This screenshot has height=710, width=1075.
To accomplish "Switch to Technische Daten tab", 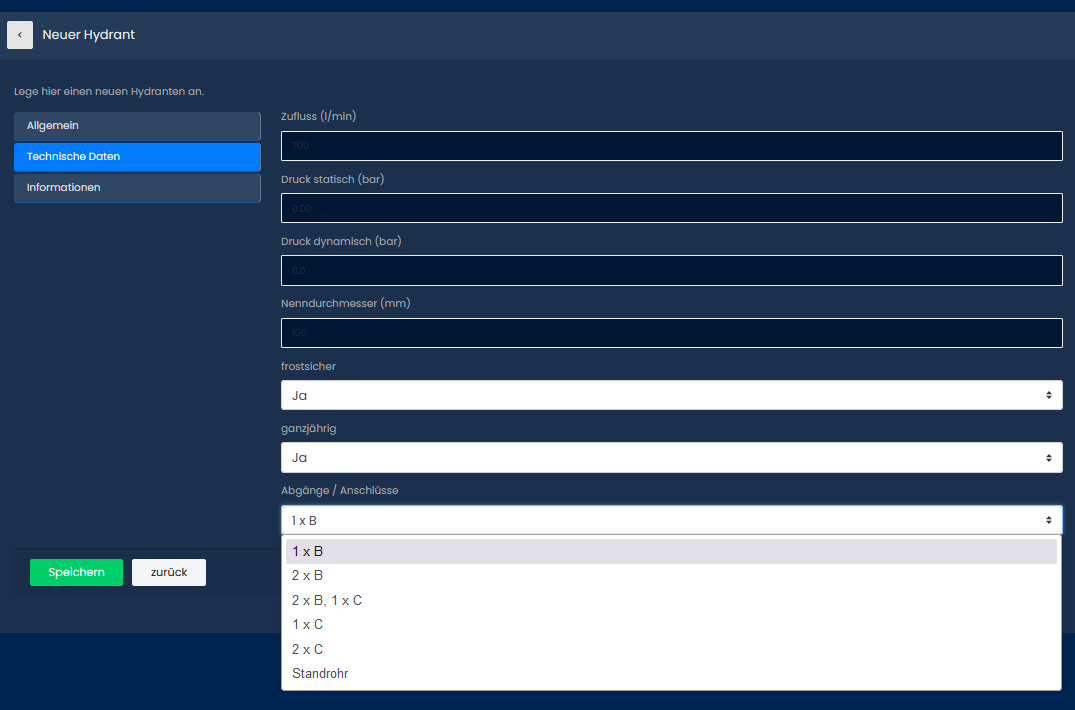I will click(x=137, y=157).
